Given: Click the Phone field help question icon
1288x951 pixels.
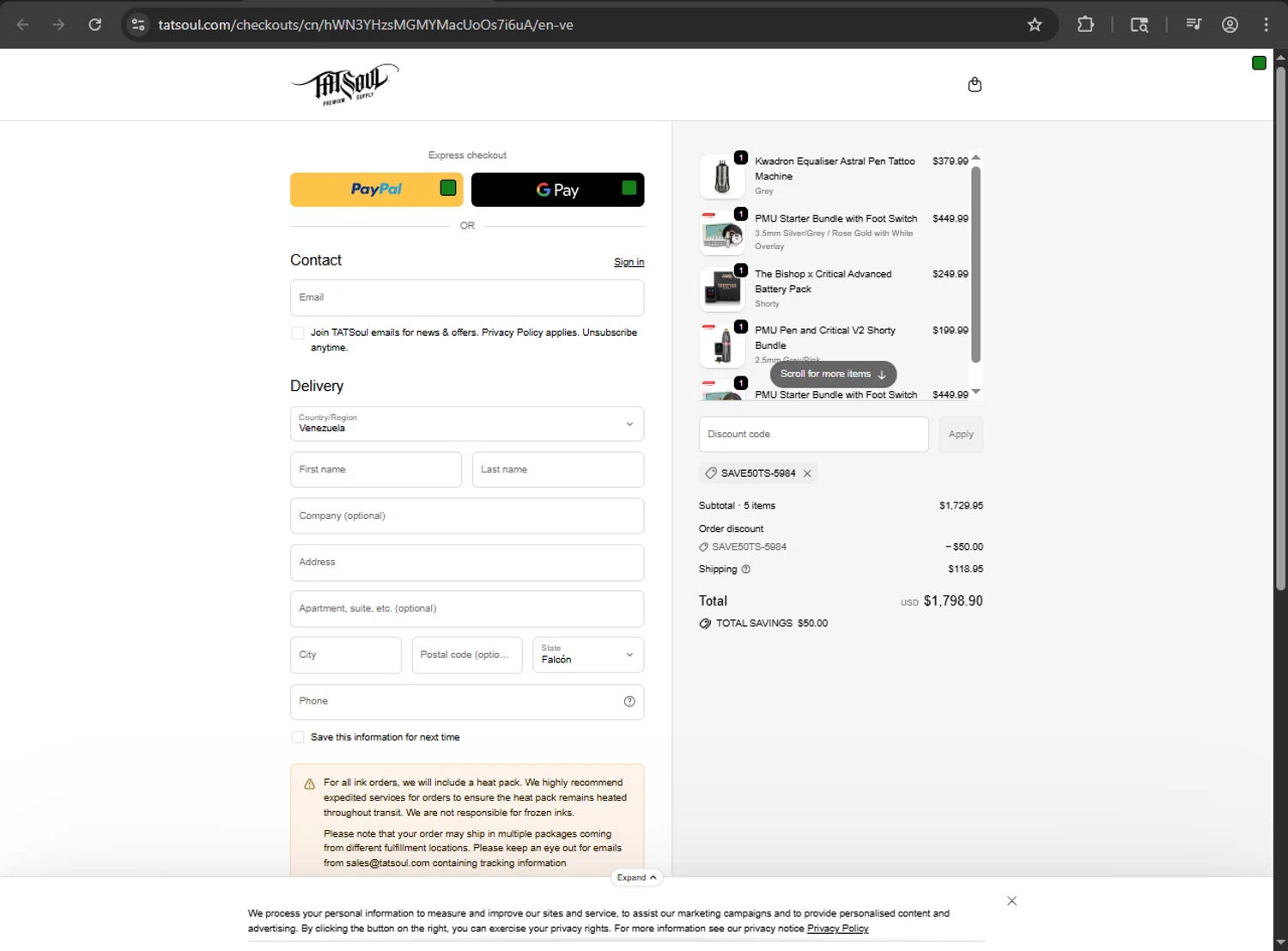Looking at the screenshot, I should click(629, 702).
